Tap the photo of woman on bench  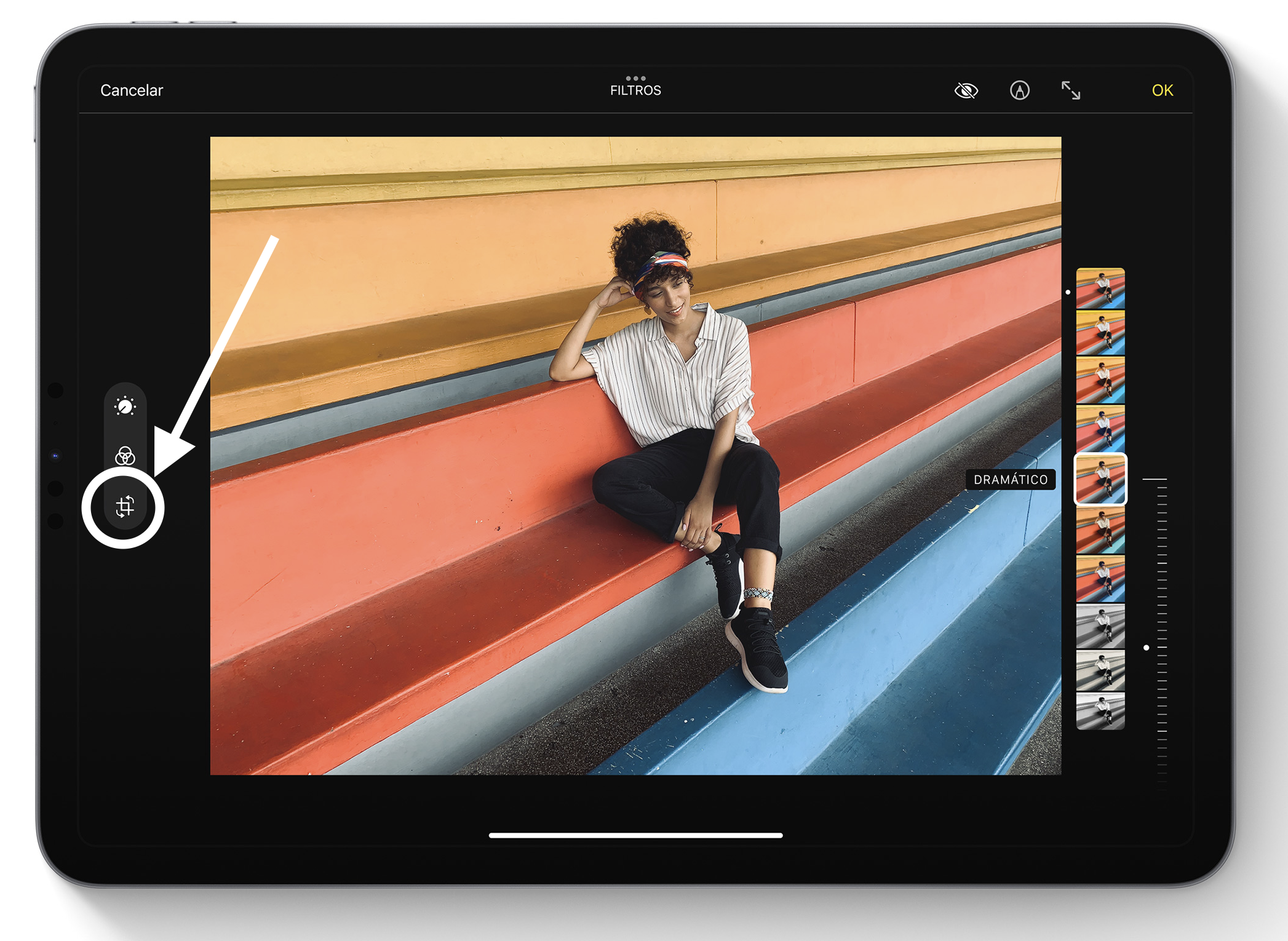coord(635,455)
